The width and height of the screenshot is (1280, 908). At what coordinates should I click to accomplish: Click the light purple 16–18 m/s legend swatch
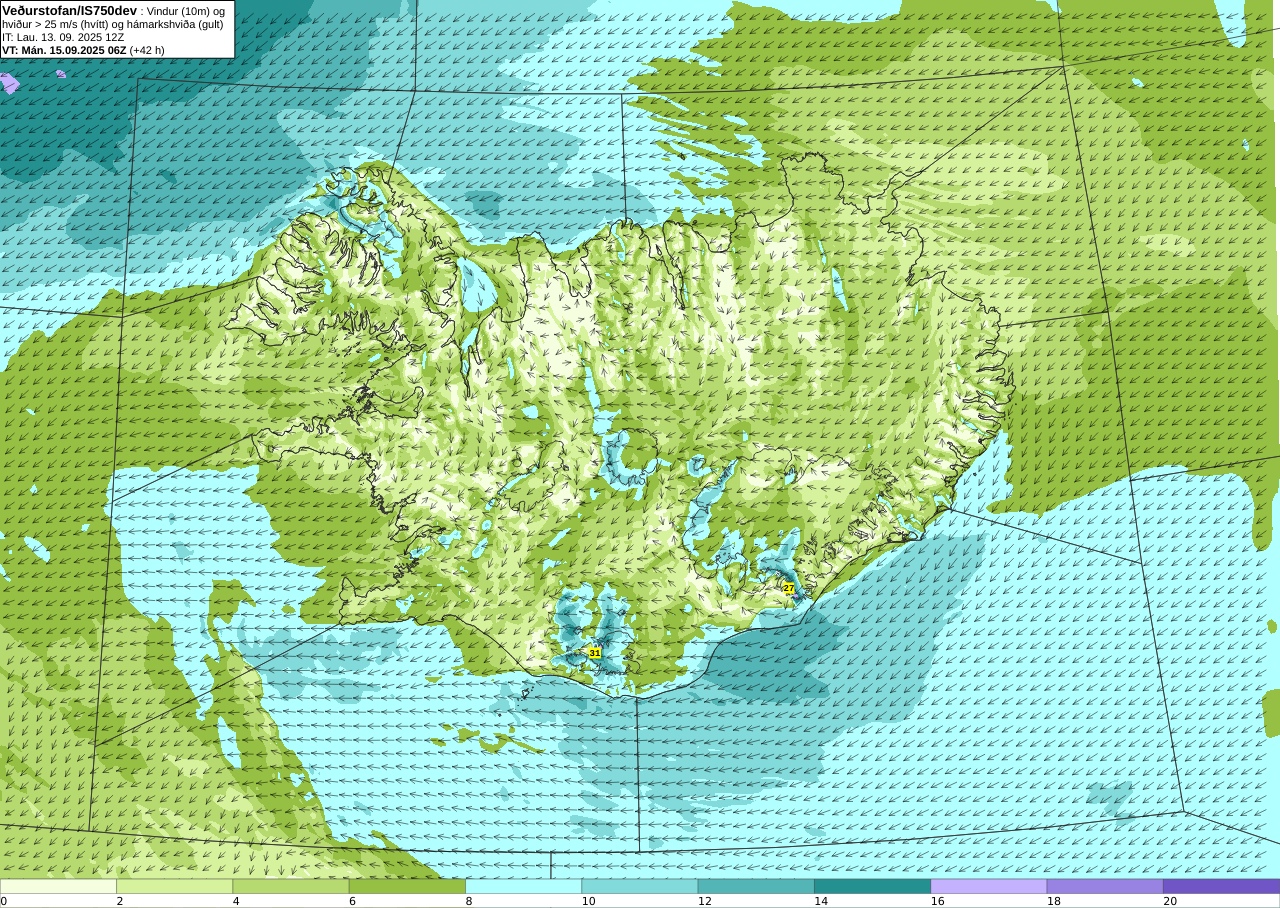pyautogui.click(x=989, y=886)
